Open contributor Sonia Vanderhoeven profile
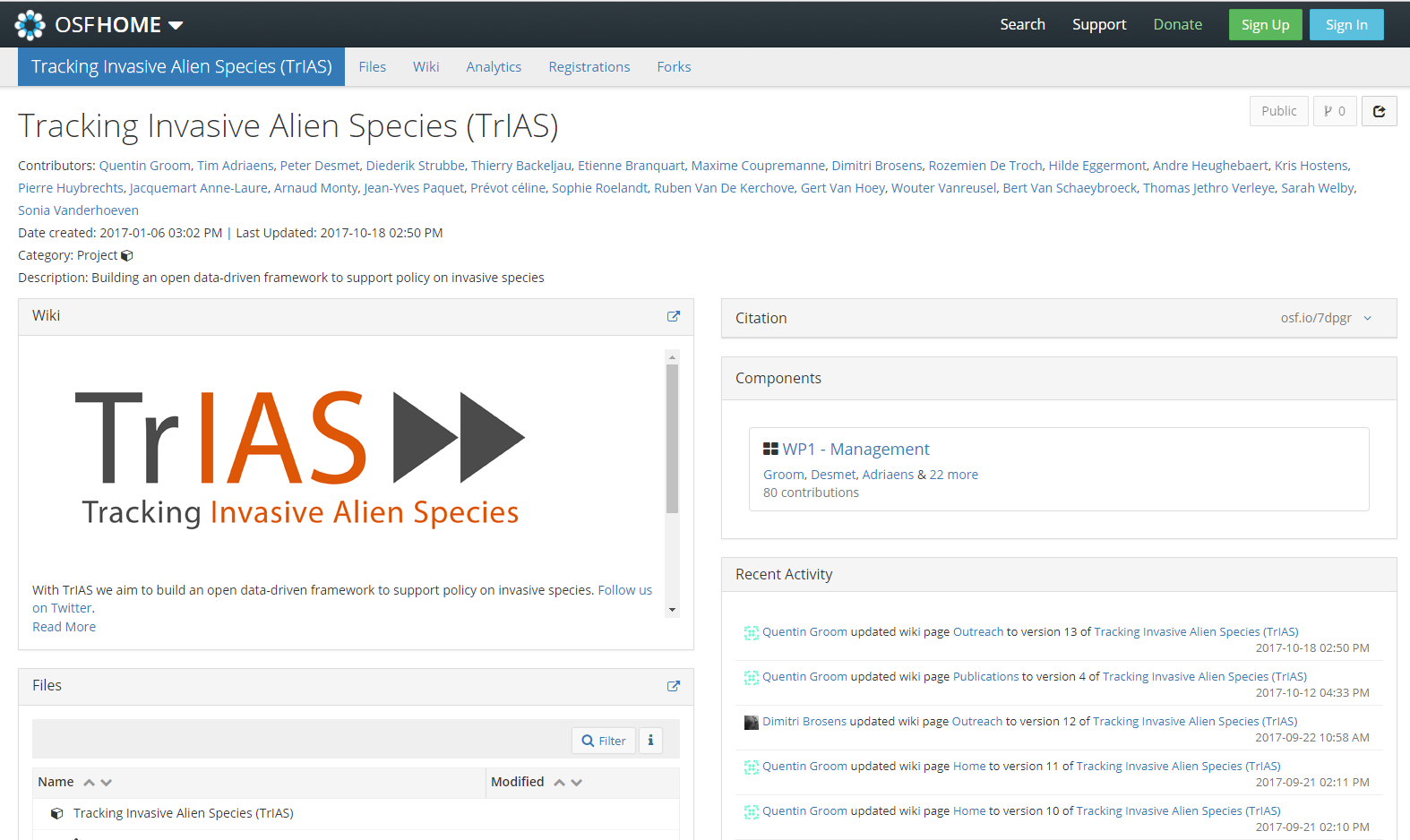Image resolution: width=1410 pixels, height=840 pixels. pos(78,210)
